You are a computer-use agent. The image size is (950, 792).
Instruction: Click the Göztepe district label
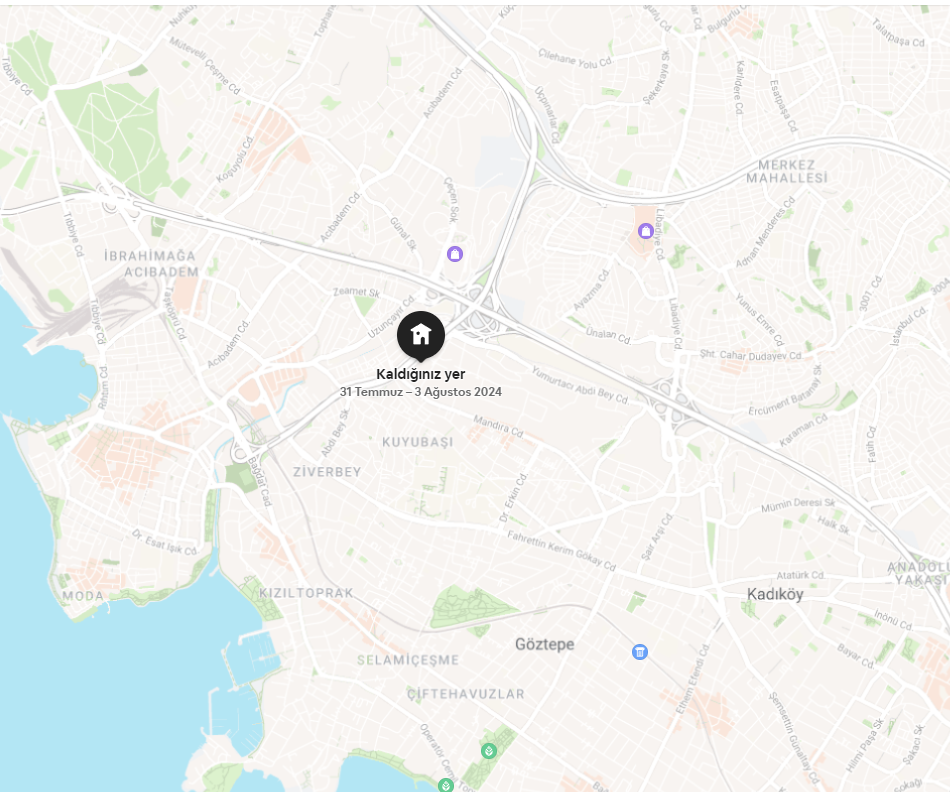click(545, 644)
